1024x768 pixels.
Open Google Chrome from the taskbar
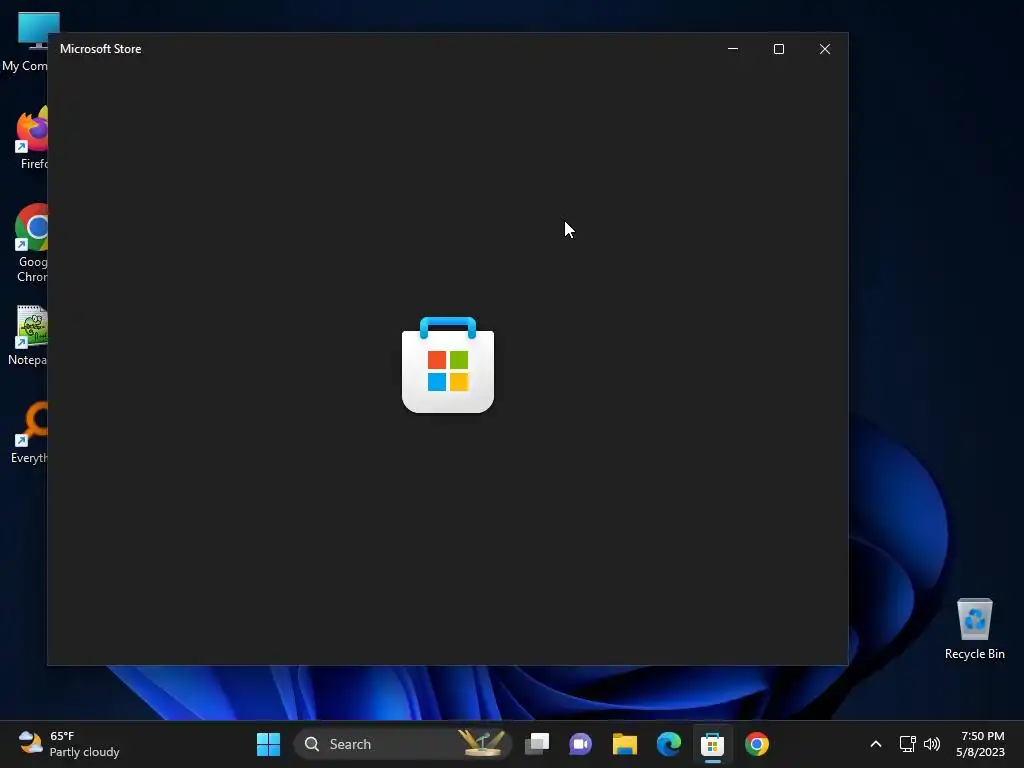757,744
